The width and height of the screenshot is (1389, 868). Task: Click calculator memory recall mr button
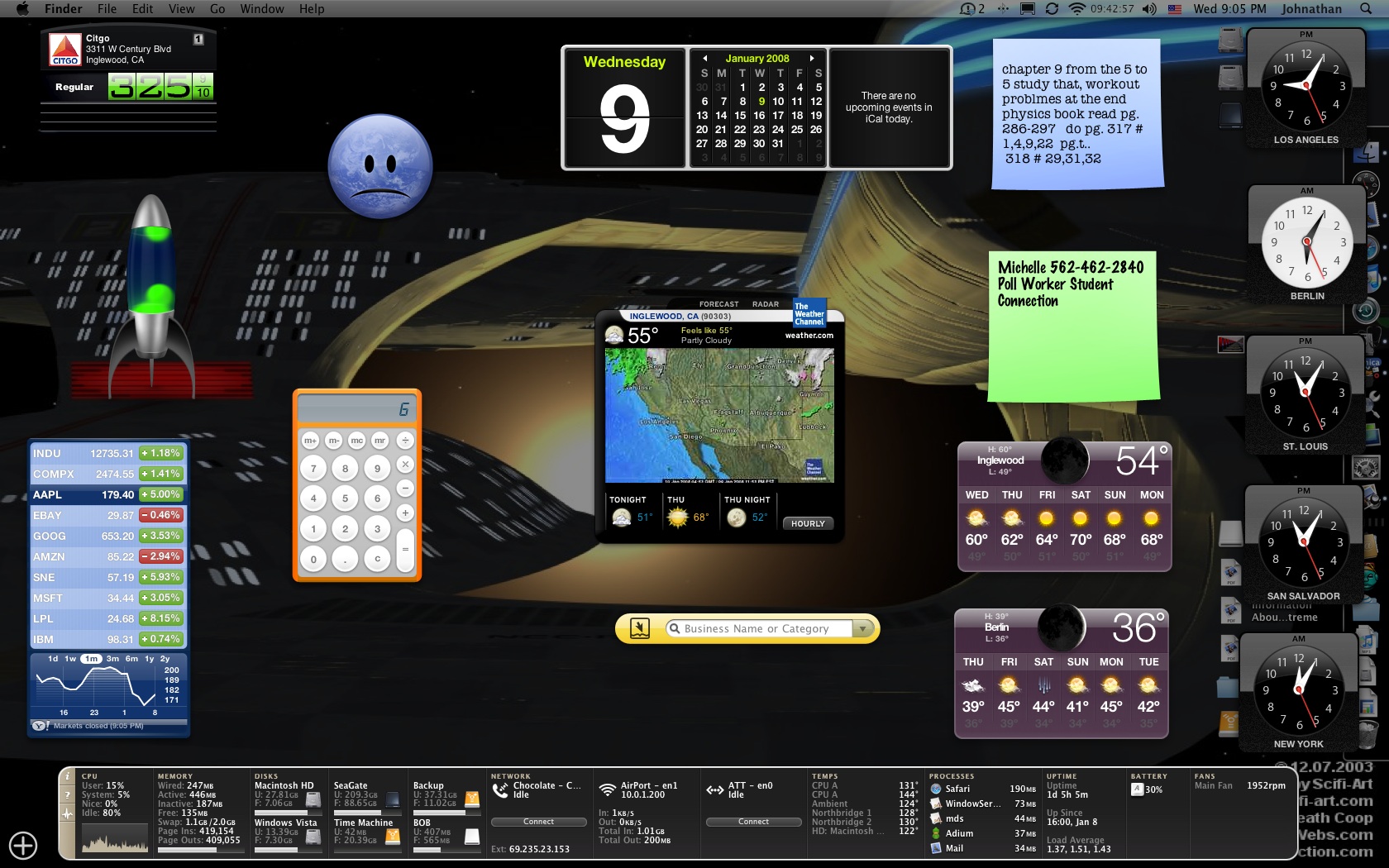[379, 441]
